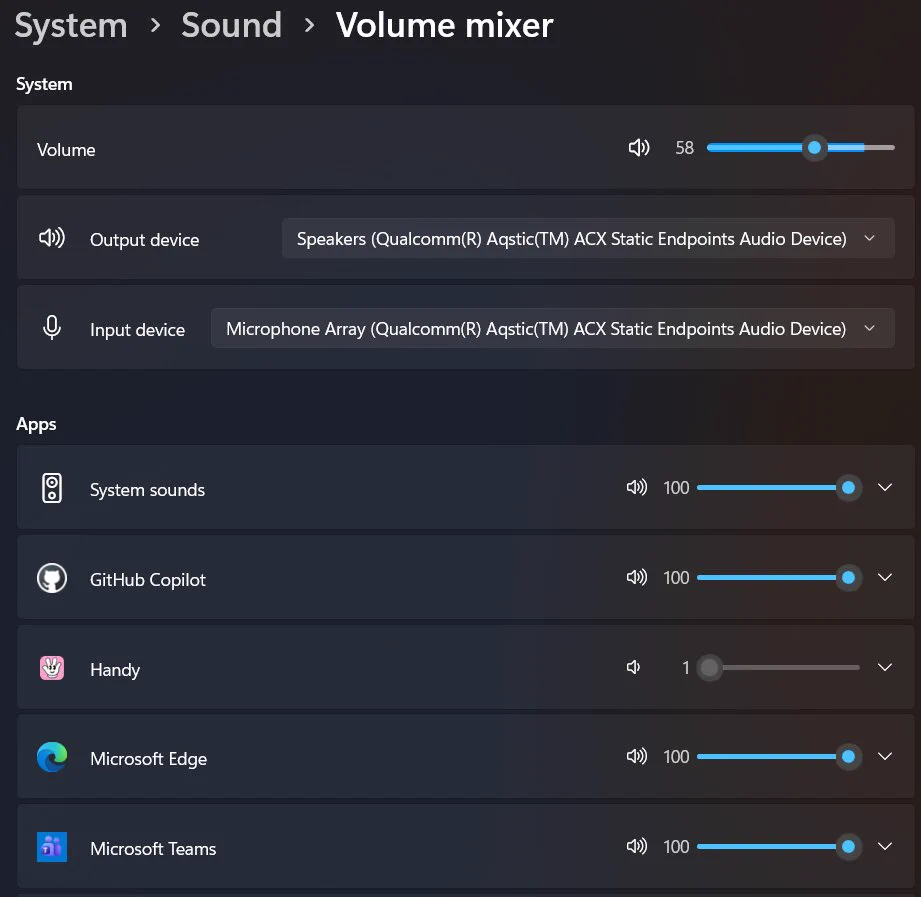
Task: Click the Apps section heading
Action: pyautogui.click(x=36, y=424)
